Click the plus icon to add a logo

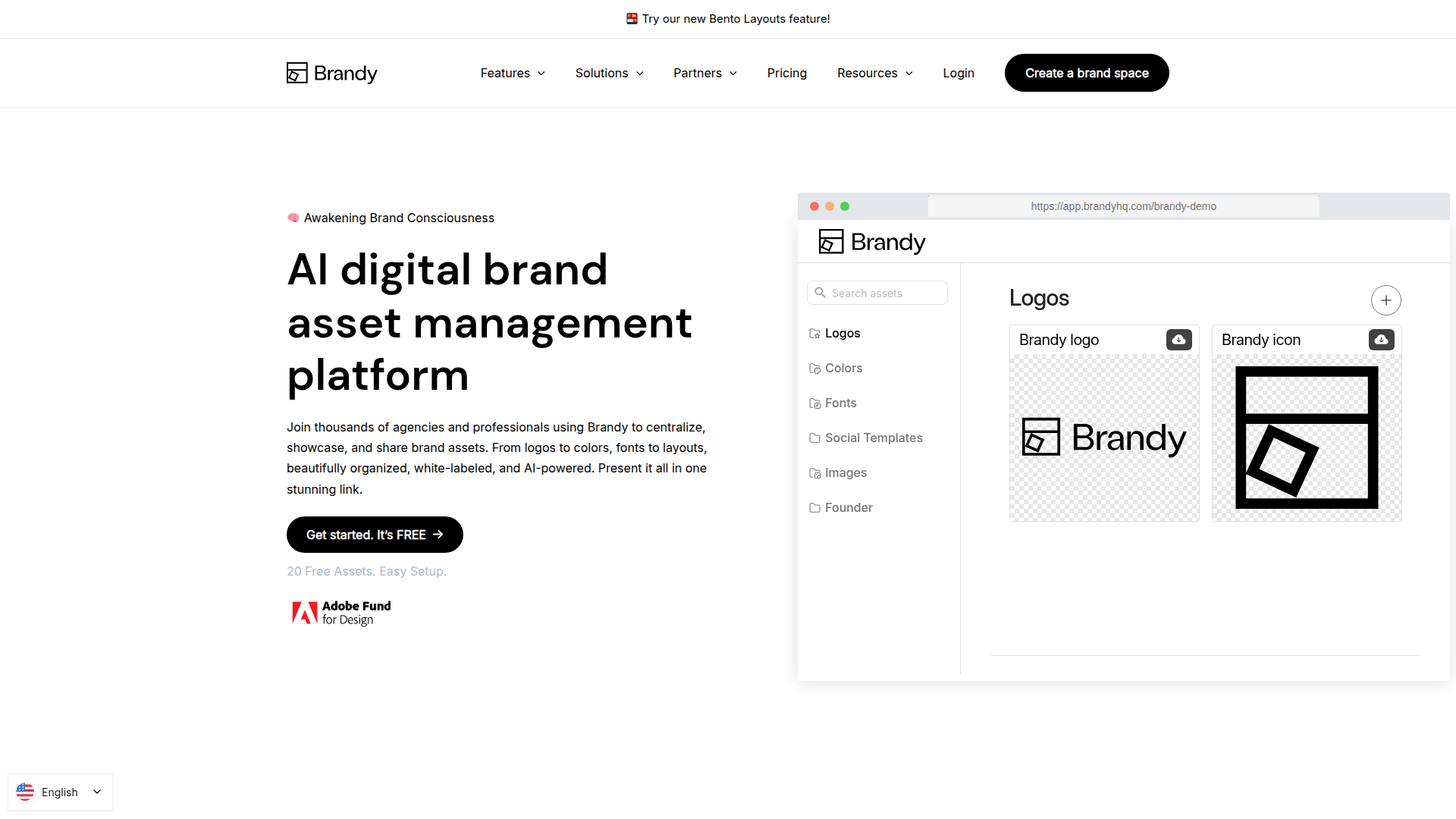1385,300
